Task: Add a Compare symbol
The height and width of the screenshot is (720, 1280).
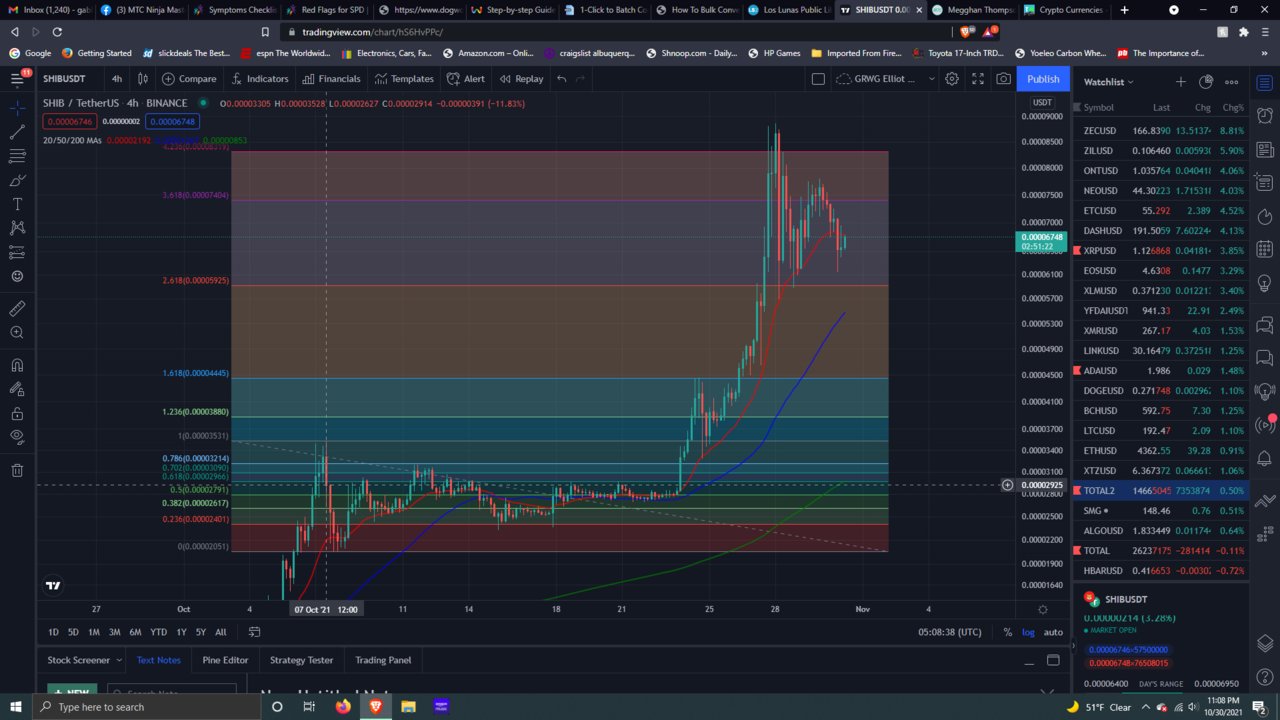Action: [x=189, y=79]
